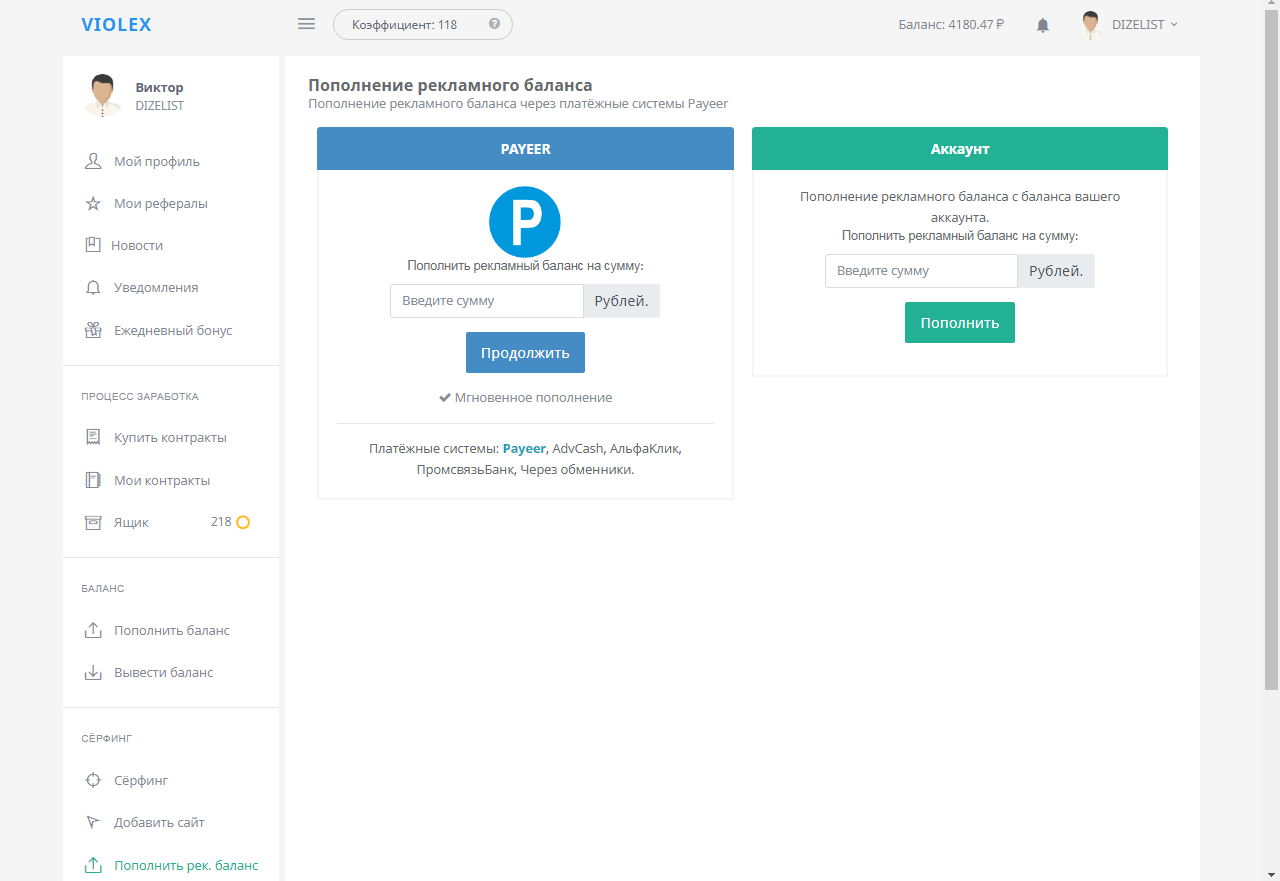The width and height of the screenshot is (1280, 881).
Task: Click the Рублей. label in PAYEER panel
Action: (x=621, y=301)
